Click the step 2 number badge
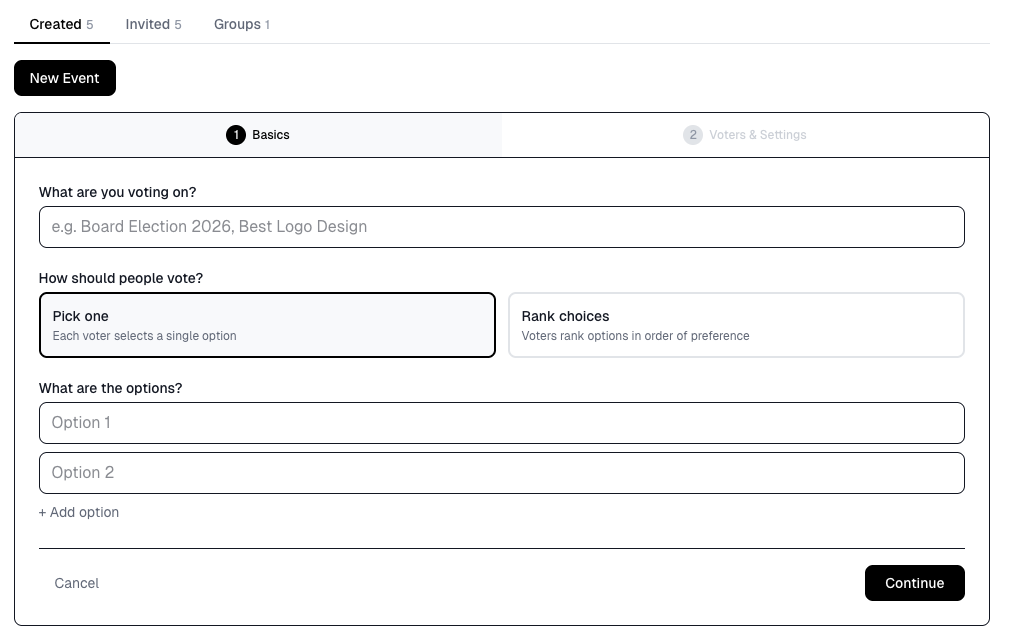Viewport: 1010px width, 643px height. [693, 135]
